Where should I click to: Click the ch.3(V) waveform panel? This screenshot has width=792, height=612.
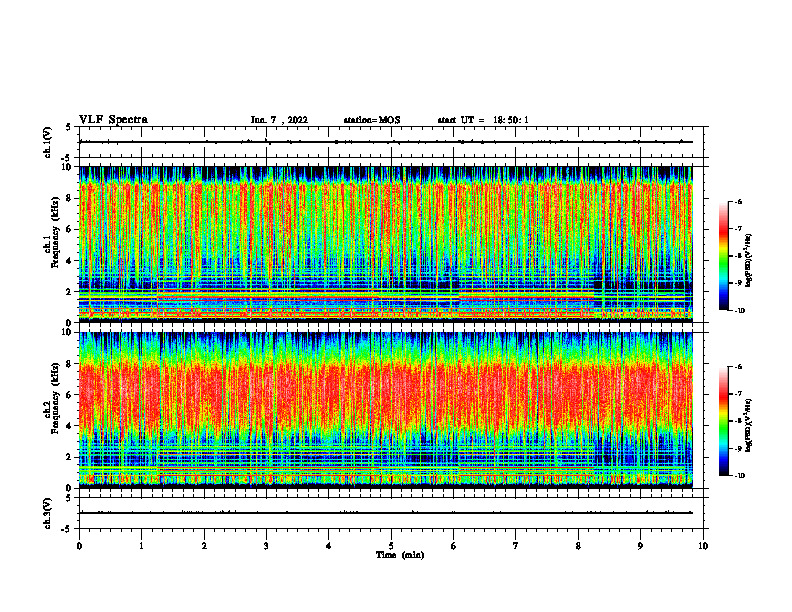pyautogui.click(x=391, y=513)
